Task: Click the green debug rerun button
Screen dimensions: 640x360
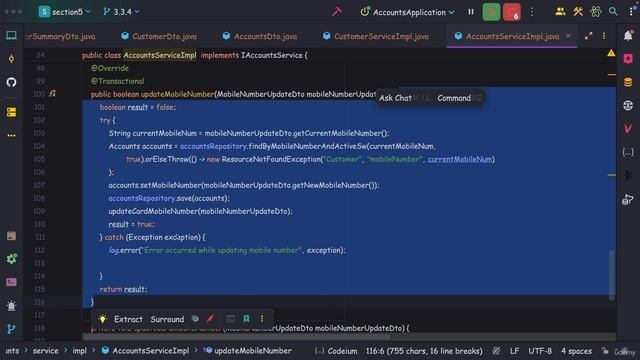Action: (x=491, y=12)
